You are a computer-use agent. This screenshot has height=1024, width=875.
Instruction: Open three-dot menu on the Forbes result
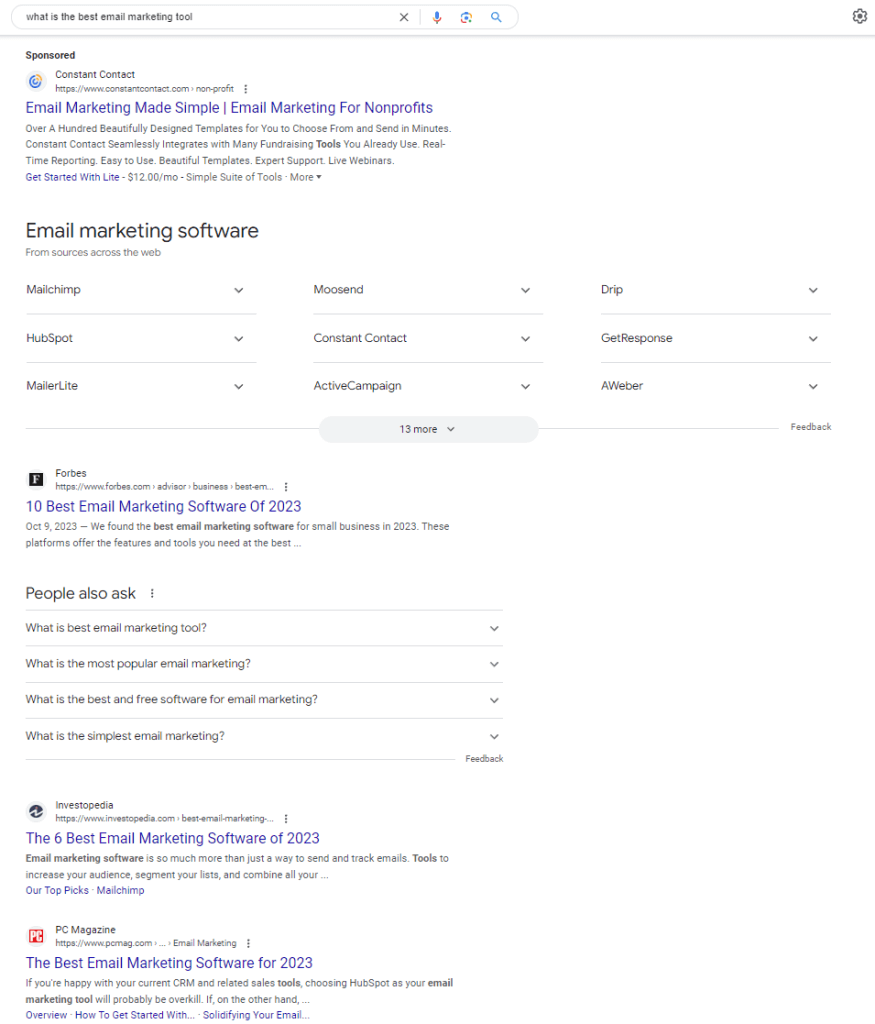pyautogui.click(x=286, y=487)
